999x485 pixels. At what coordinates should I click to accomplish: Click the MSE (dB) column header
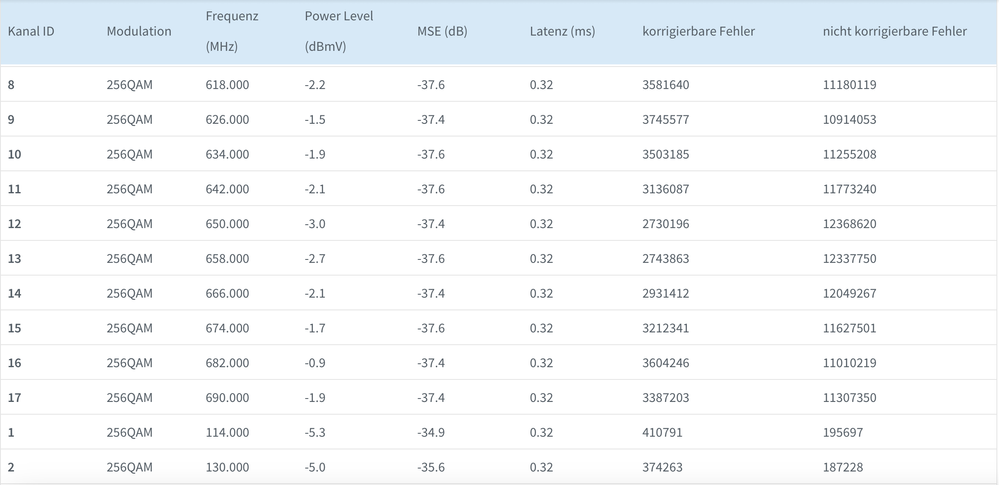tap(442, 31)
